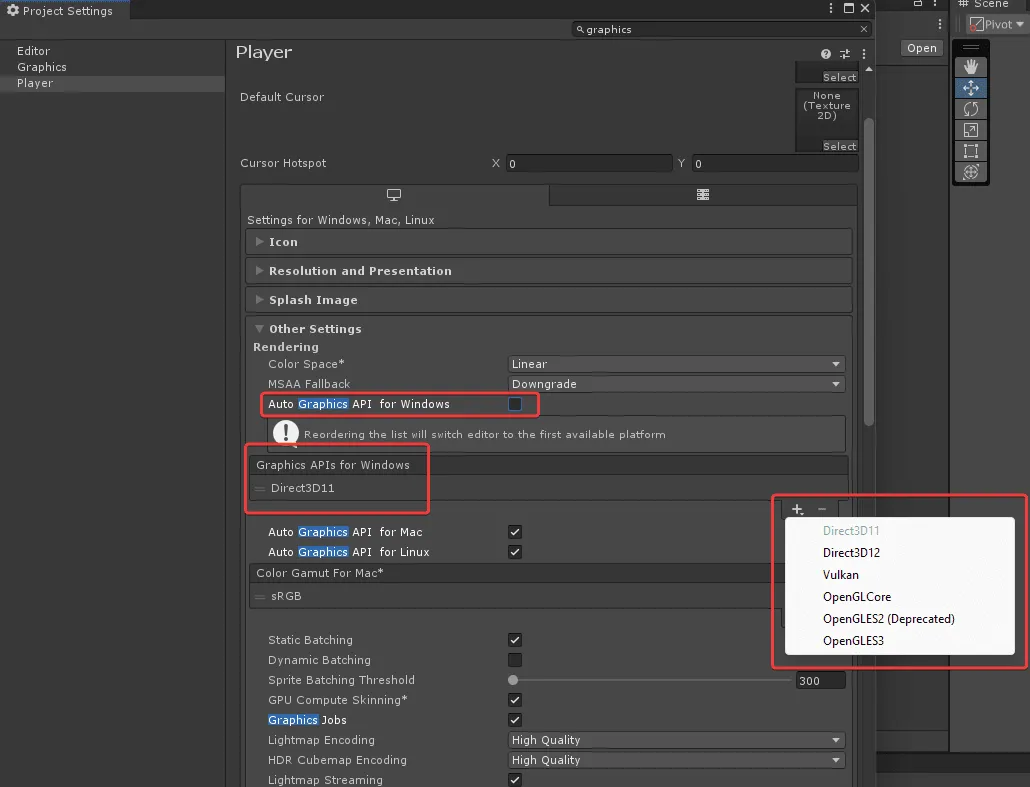Collapse the Other Settings section
Viewport: 1030px width, 787px height.
(315, 329)
